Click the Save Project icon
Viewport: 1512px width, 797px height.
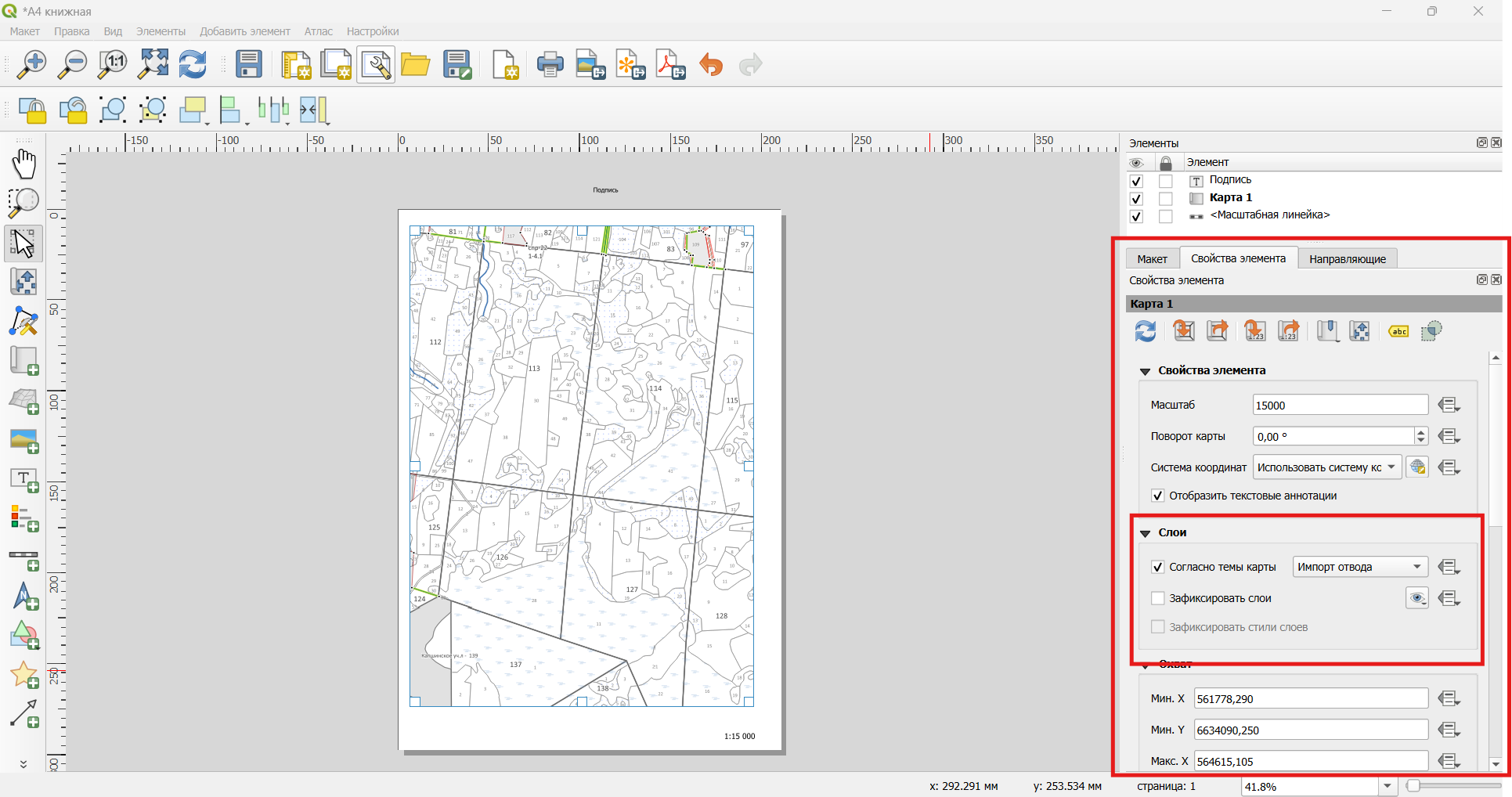click(249, 65)
